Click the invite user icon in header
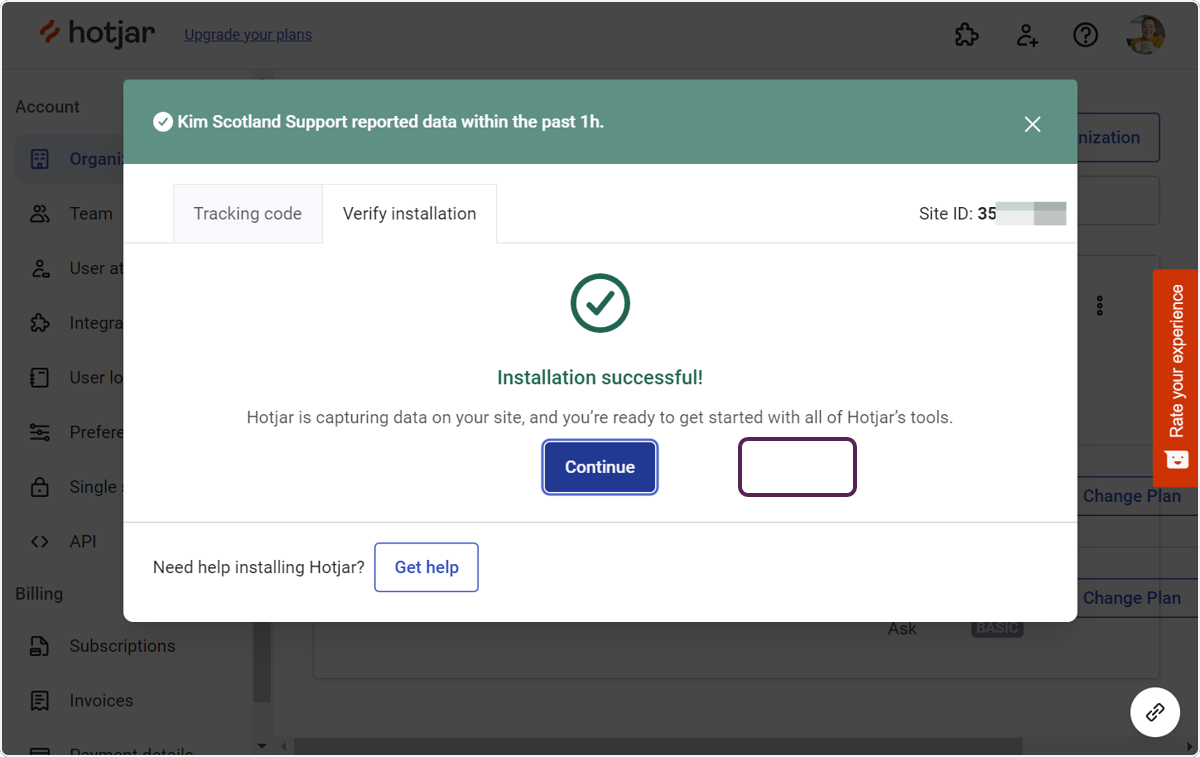 (1027, 35)
